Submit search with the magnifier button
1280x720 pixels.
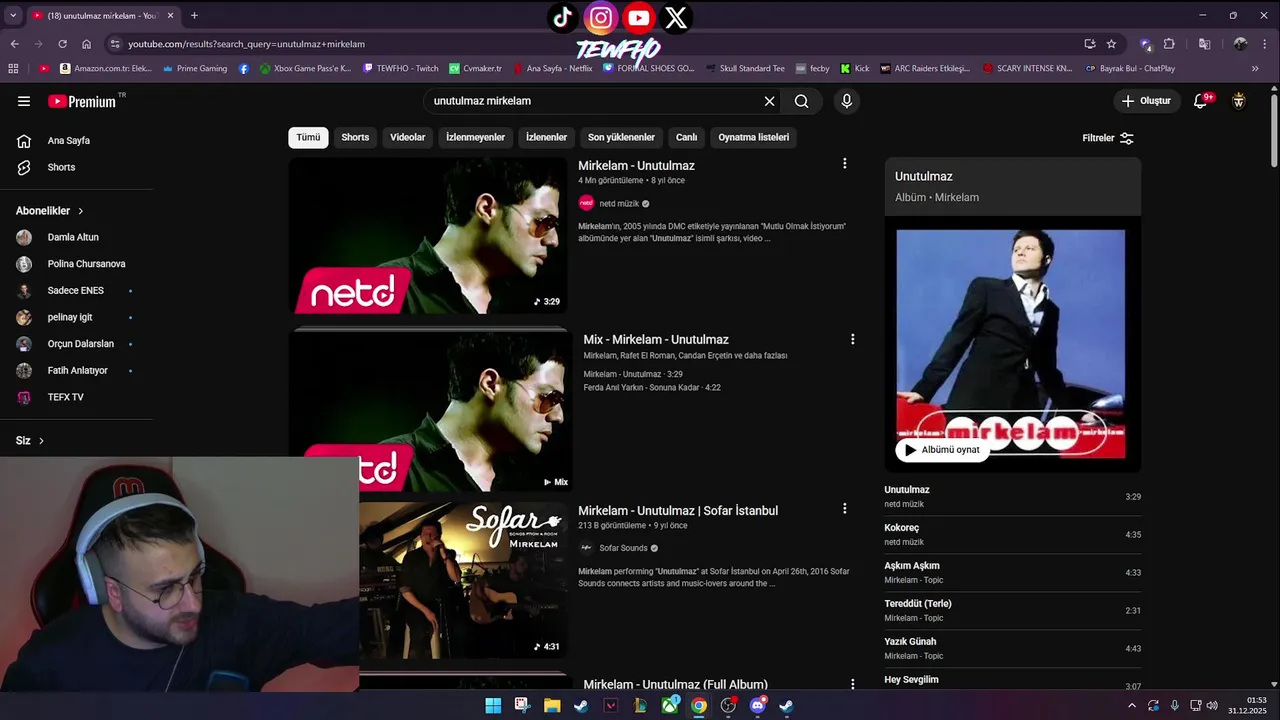coord(801,101)
